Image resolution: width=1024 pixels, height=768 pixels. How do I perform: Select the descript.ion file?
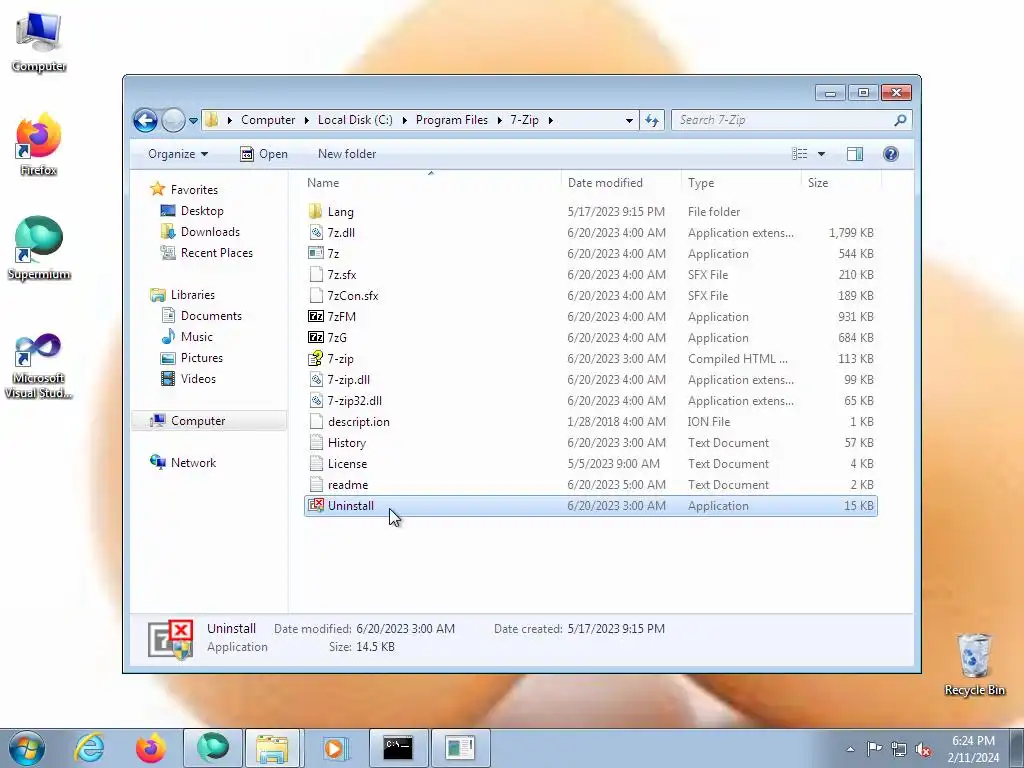[x=590, y=421]
